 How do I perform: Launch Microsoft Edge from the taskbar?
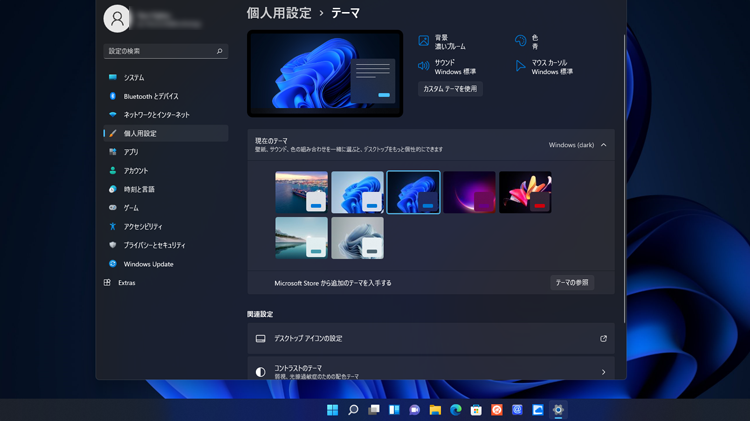pyautogui.click(x=456, y=410)
